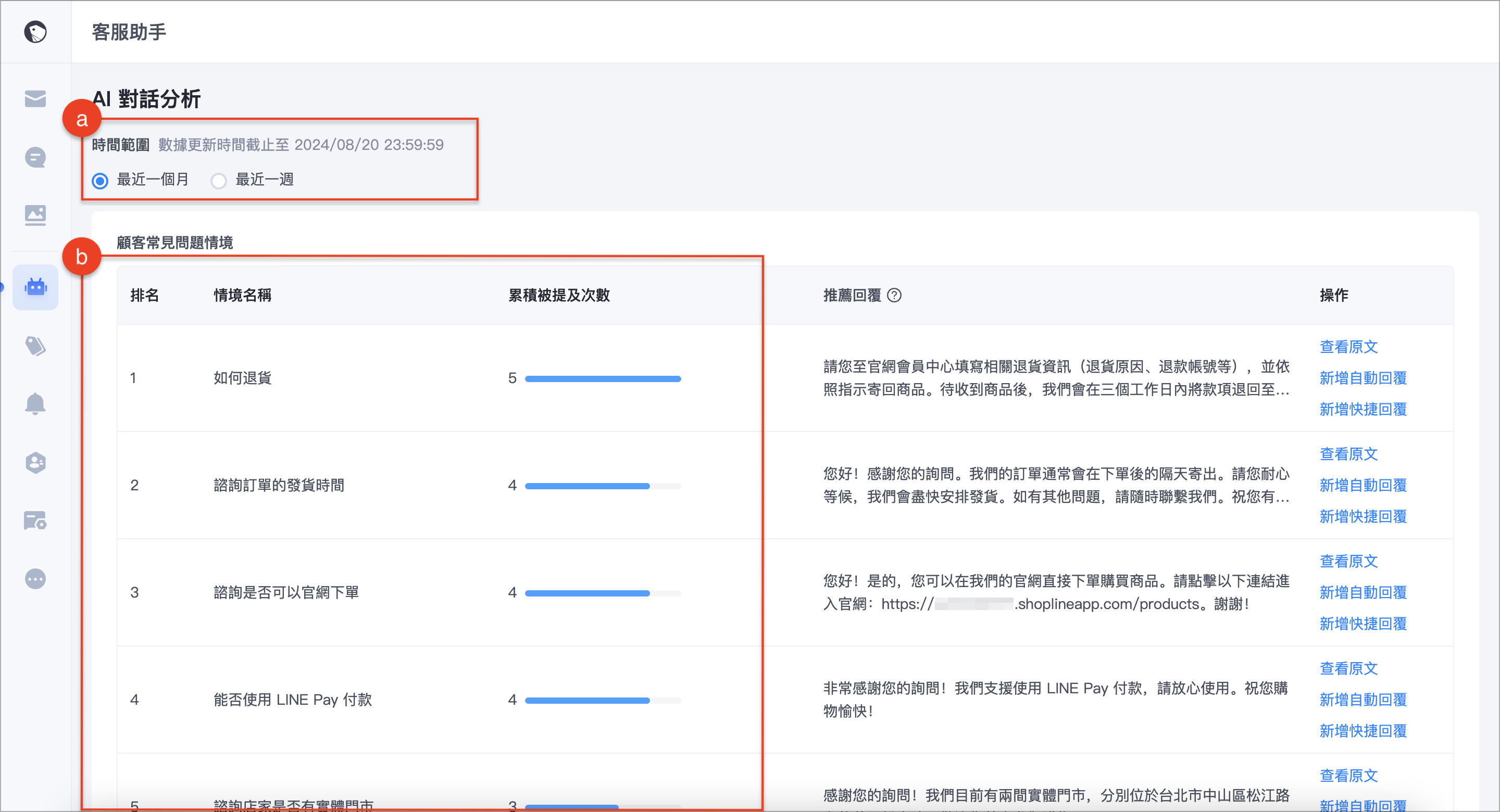Click the 客服助手 header title
This screenshot has width=1500, height=812.
(x=129, y=32)
